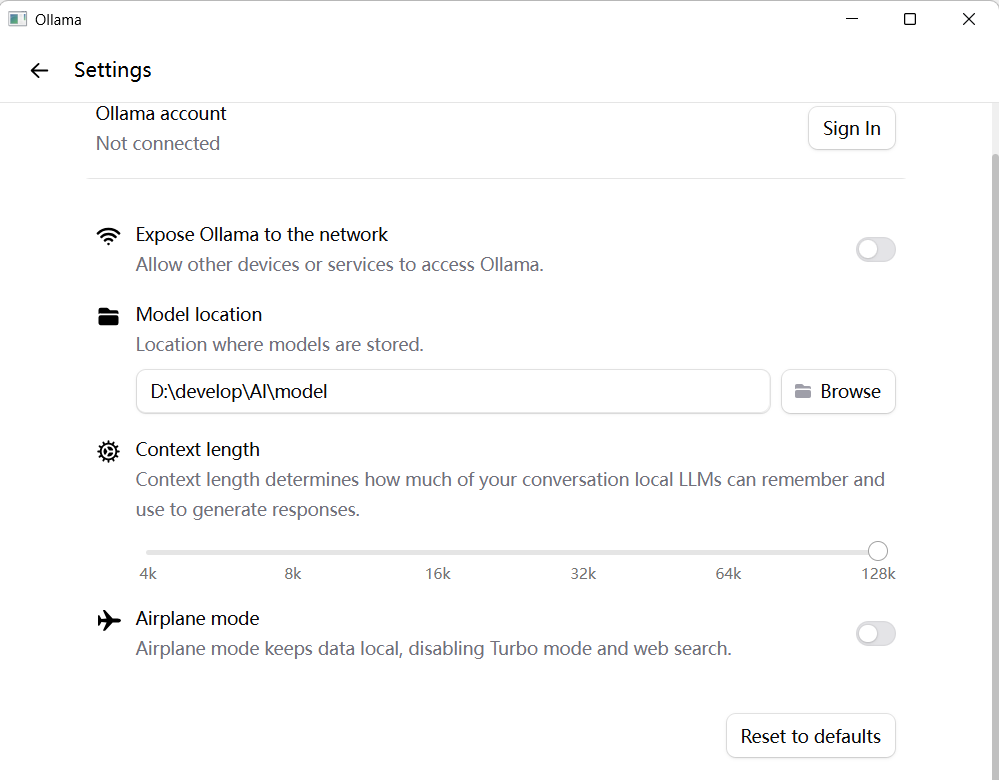Set context length to 4k

coord(148,574)
